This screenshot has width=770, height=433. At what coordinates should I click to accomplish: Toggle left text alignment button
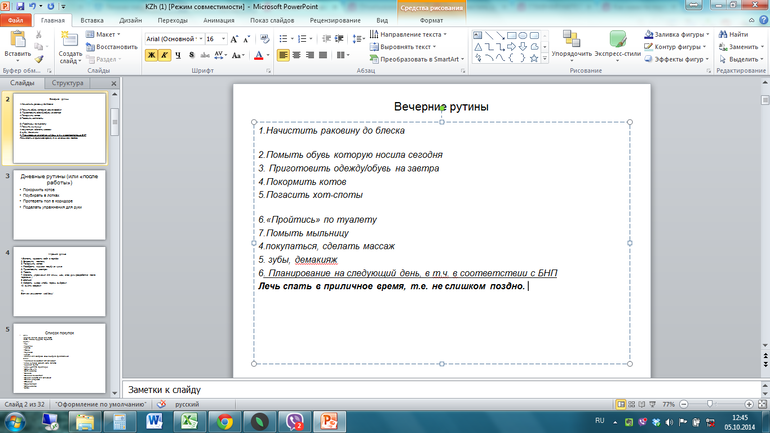[x=283, y=55]
